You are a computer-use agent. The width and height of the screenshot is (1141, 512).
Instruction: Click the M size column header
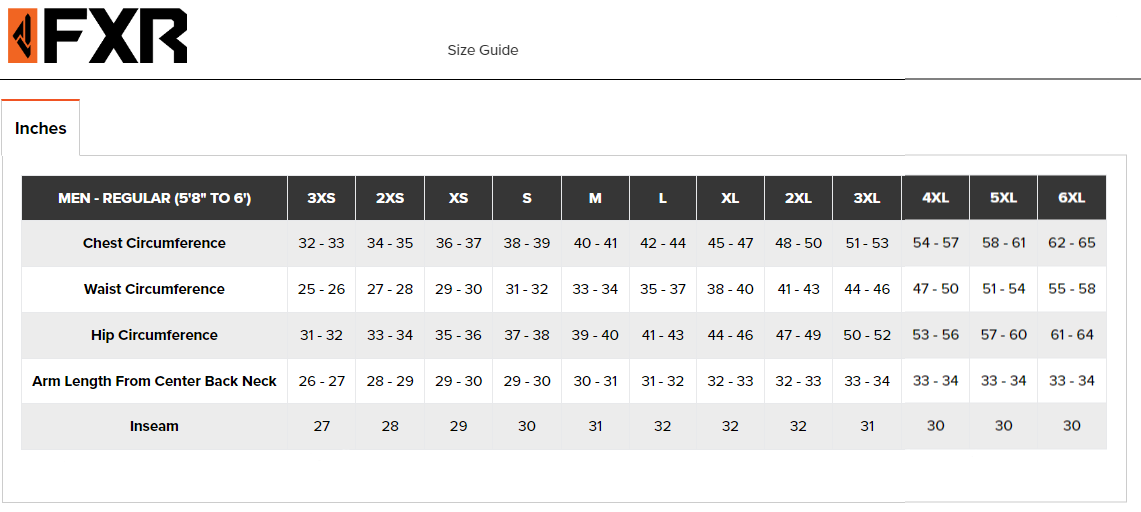(595, 198)
